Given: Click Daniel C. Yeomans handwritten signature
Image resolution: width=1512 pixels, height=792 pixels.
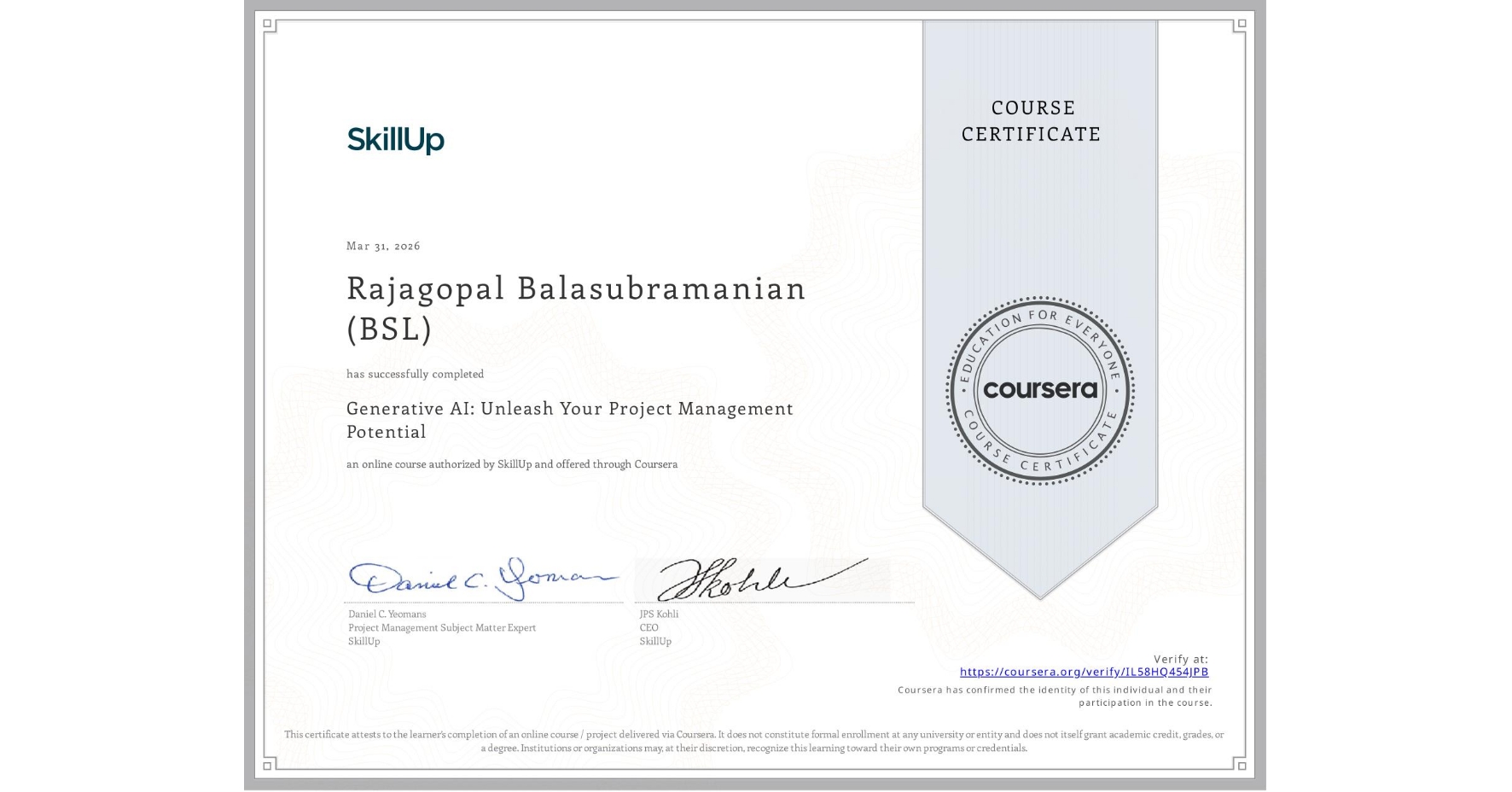Looking at the screenshot, I should (483, 578).
